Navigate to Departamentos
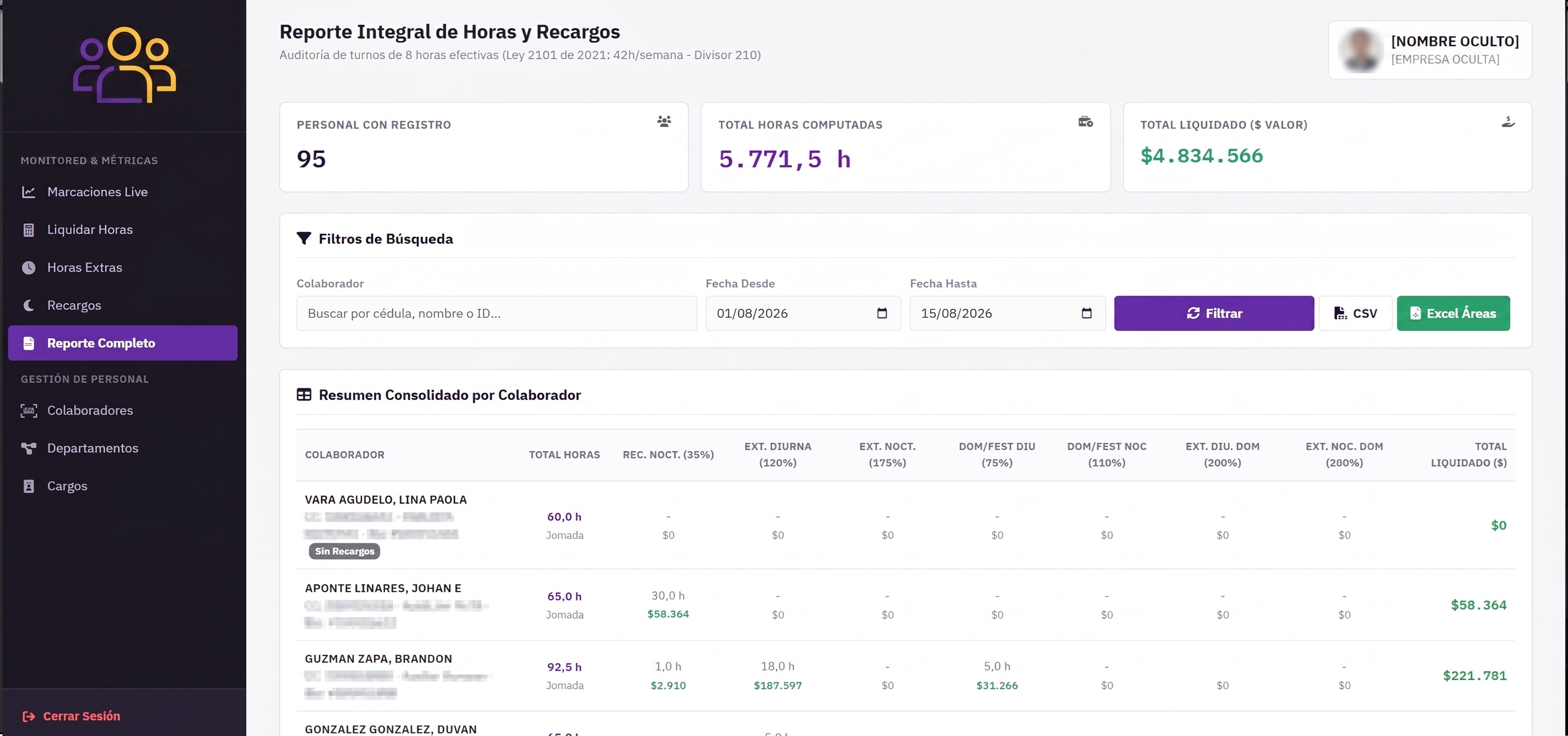 [123, 448]
